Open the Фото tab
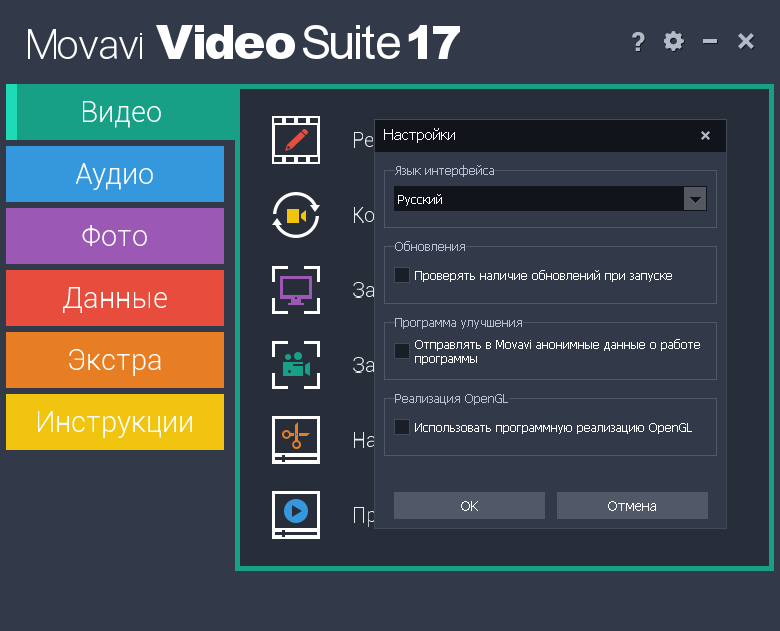 115,236
